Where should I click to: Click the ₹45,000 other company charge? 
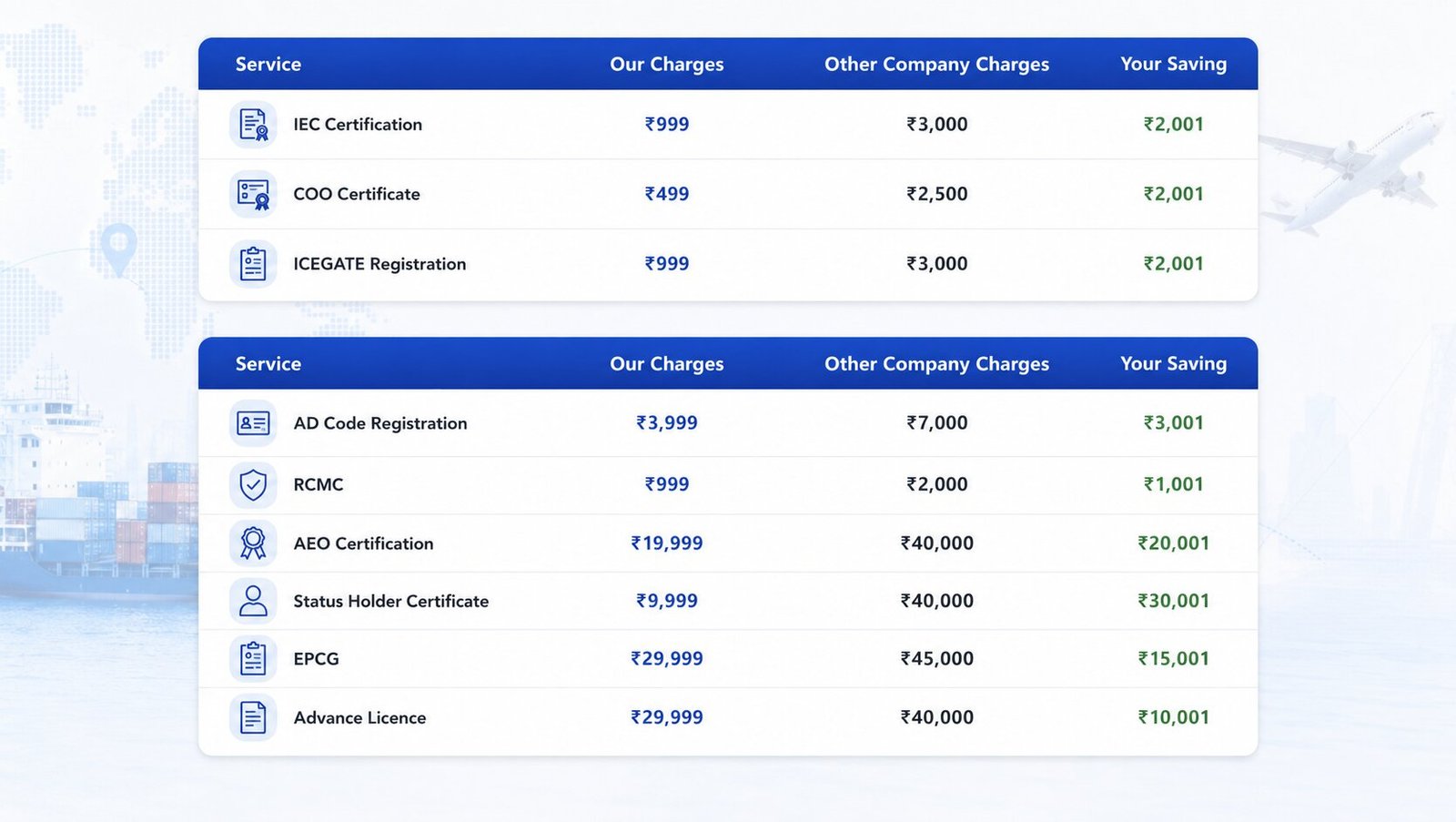click(937, 659)
